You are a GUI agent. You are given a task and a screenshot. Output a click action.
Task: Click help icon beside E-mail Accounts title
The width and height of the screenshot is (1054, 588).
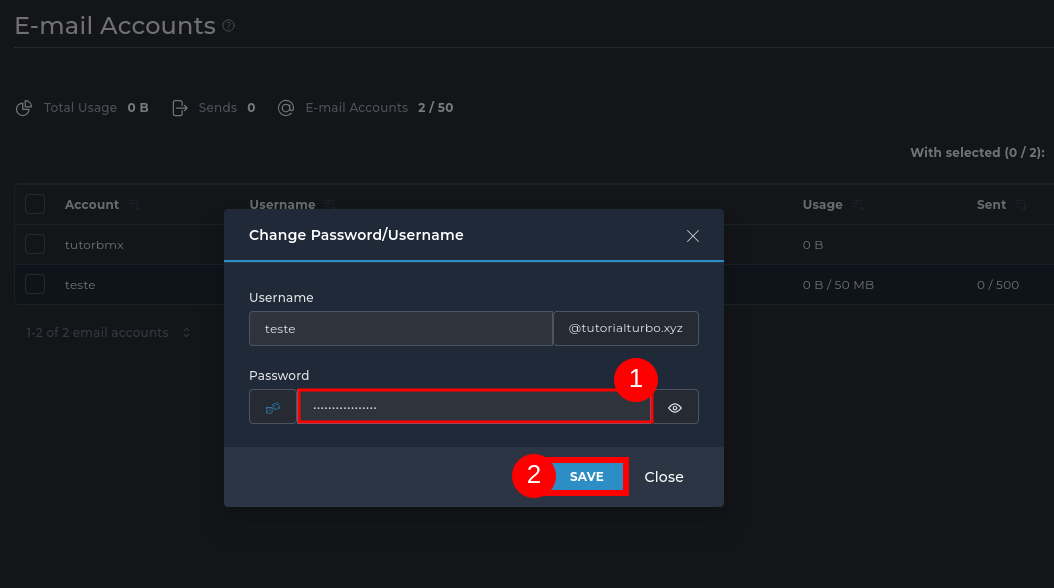tap(229, 26)
